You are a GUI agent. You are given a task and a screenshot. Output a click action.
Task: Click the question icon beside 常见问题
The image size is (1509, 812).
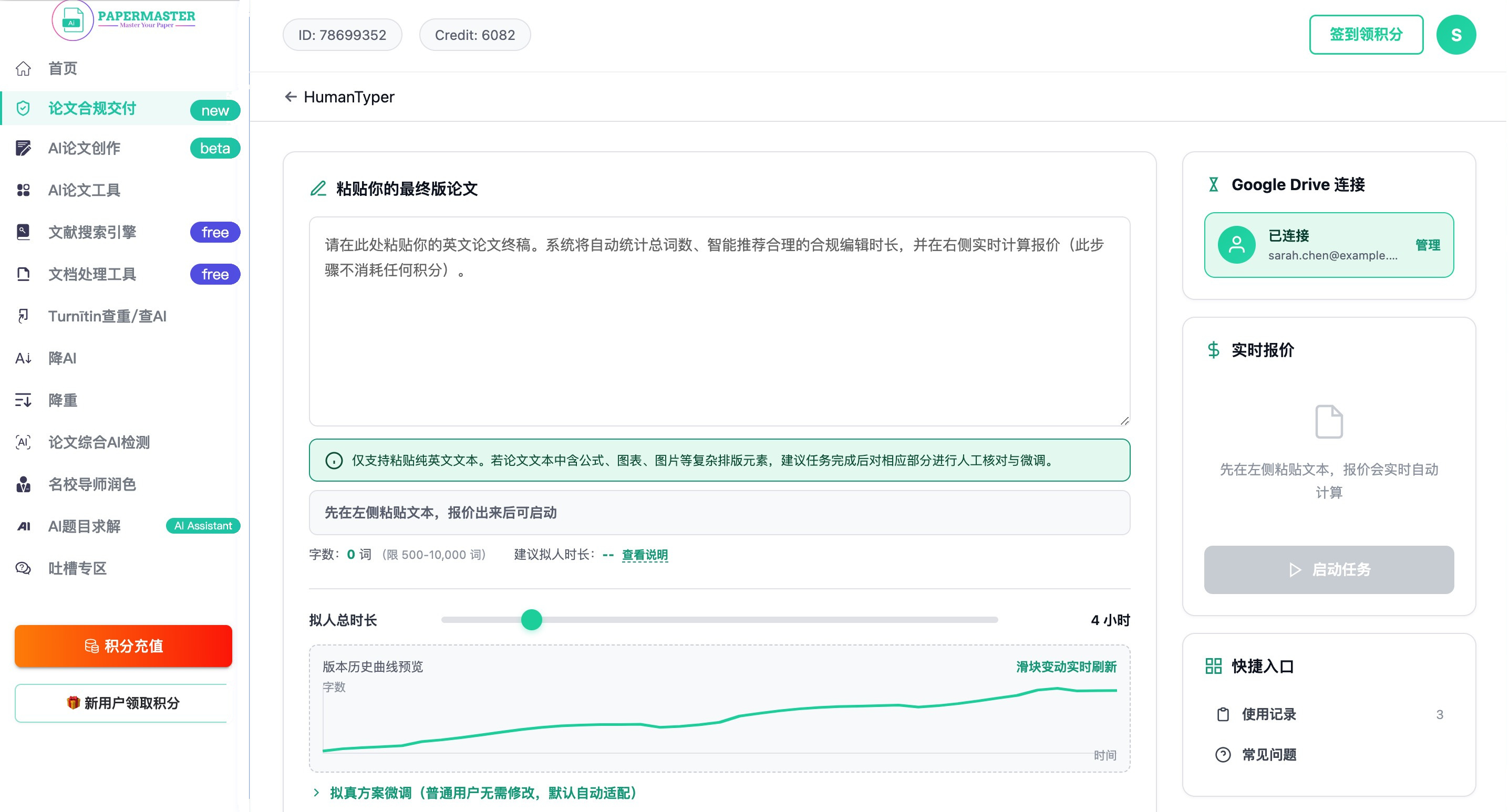[x=1222, y=755]
